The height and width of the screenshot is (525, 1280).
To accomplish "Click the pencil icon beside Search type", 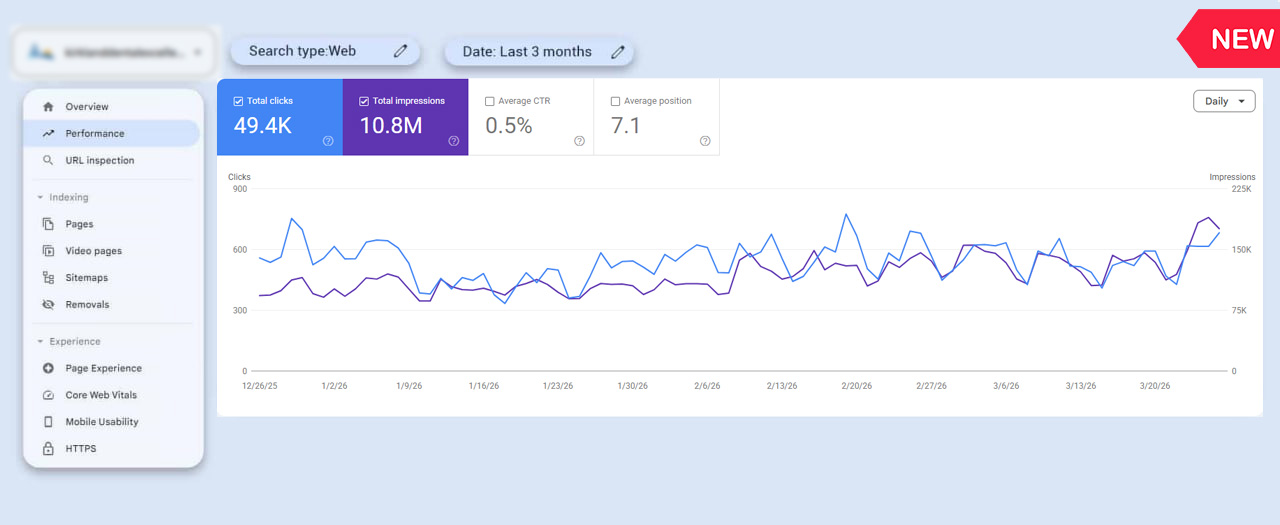I will (x=400, y=51).
